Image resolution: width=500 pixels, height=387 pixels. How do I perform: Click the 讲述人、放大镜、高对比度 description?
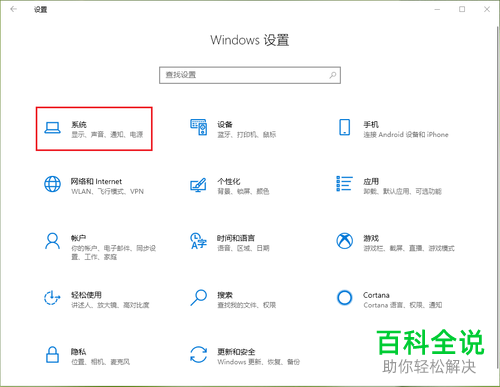pos(110,305)
